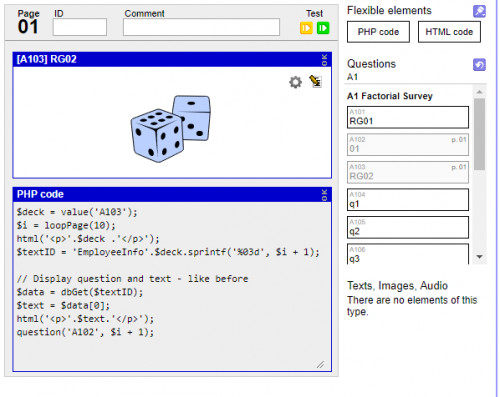500x397 pixels.
Task: Click the line "question('A102', $i + 1);"
Action: [x=85, y=332]
